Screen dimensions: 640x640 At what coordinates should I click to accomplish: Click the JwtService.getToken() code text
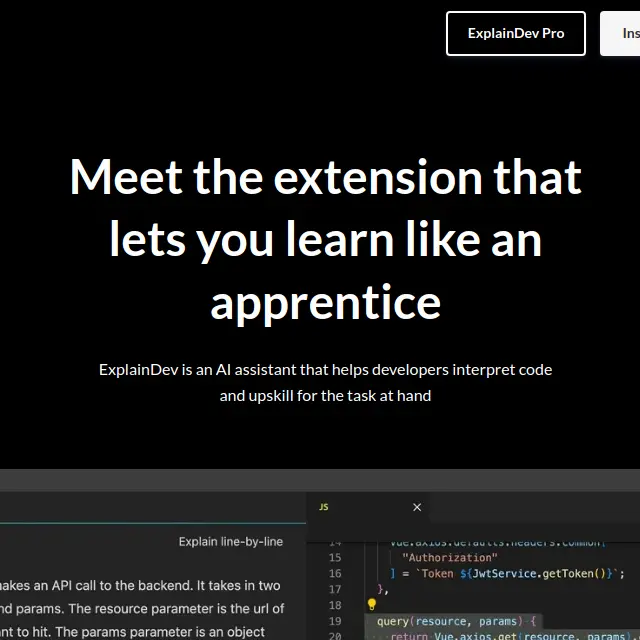539,573
